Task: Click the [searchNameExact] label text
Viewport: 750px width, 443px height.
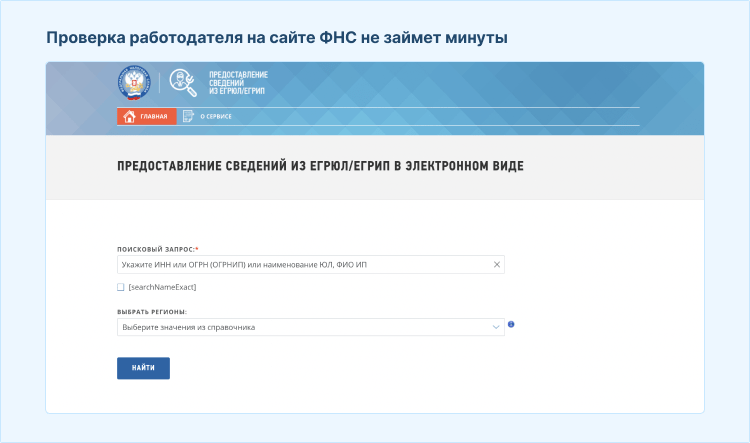Action: tap(162, 287)
